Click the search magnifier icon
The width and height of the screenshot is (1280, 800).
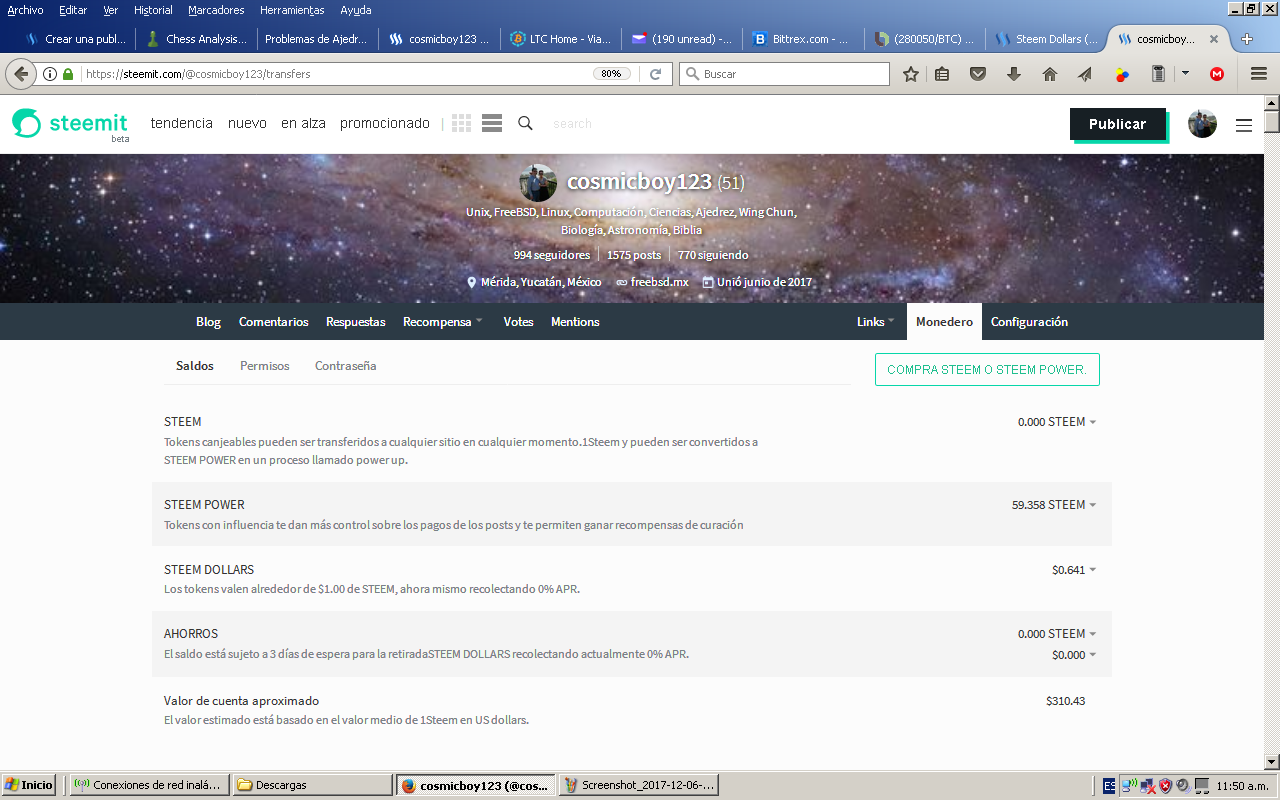click(x=525, y=123)
